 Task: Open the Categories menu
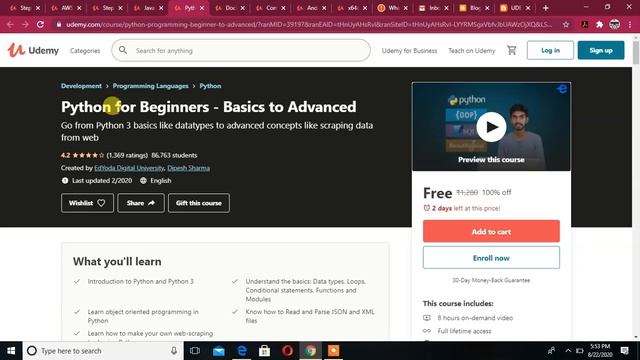pos(85,51)
